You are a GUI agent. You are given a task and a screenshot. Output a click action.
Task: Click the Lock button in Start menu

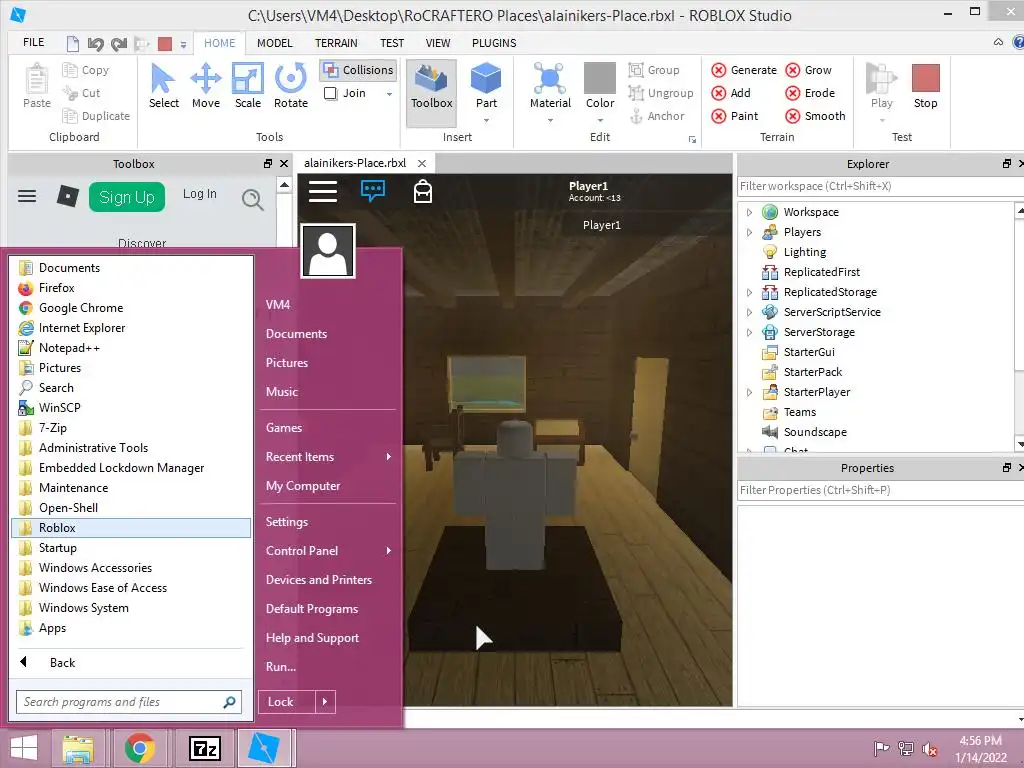pos(287,702)
